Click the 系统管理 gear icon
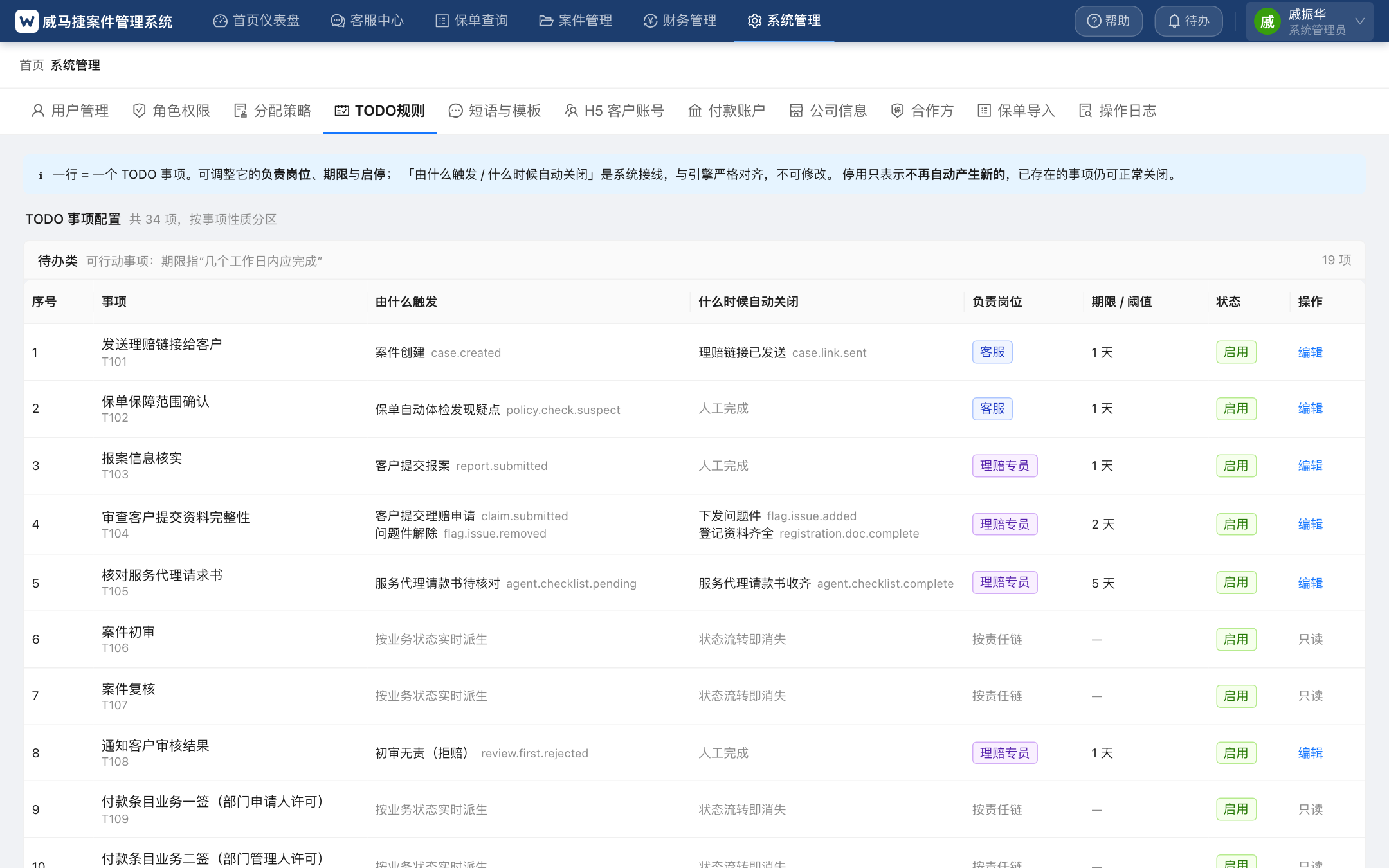Viewport: 1389px width, 868px height. [x=755, y=21]
